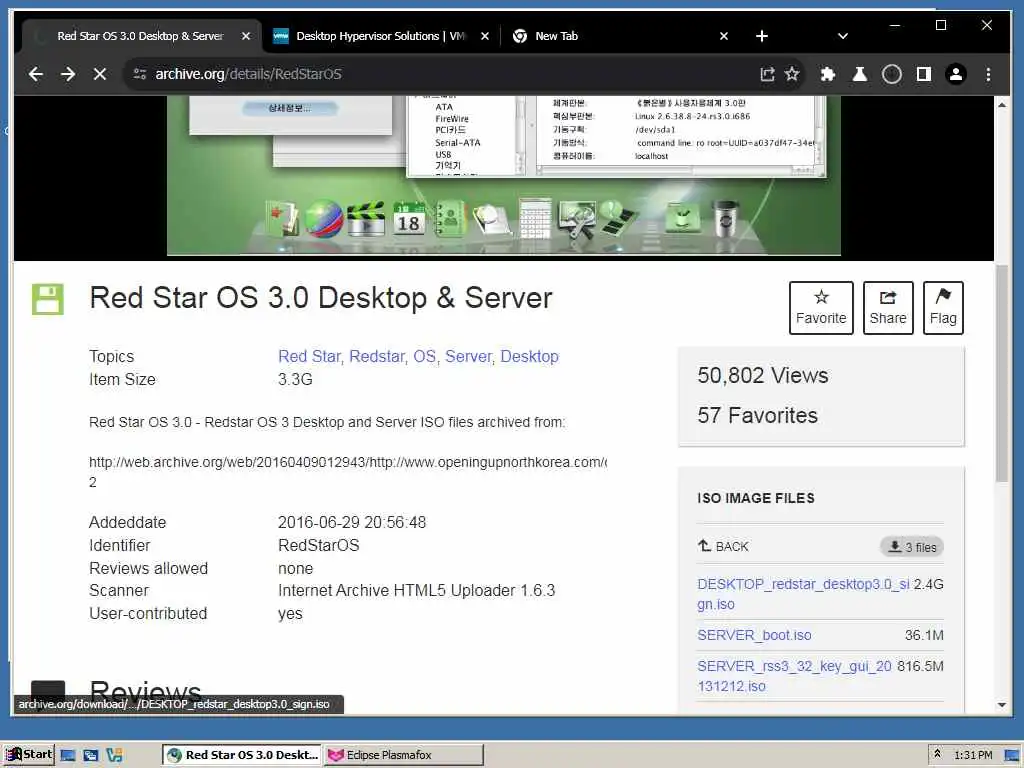Open Chrome Labs flask icon
Viewport: 1024px width, 768px height.
click(859, 74)
